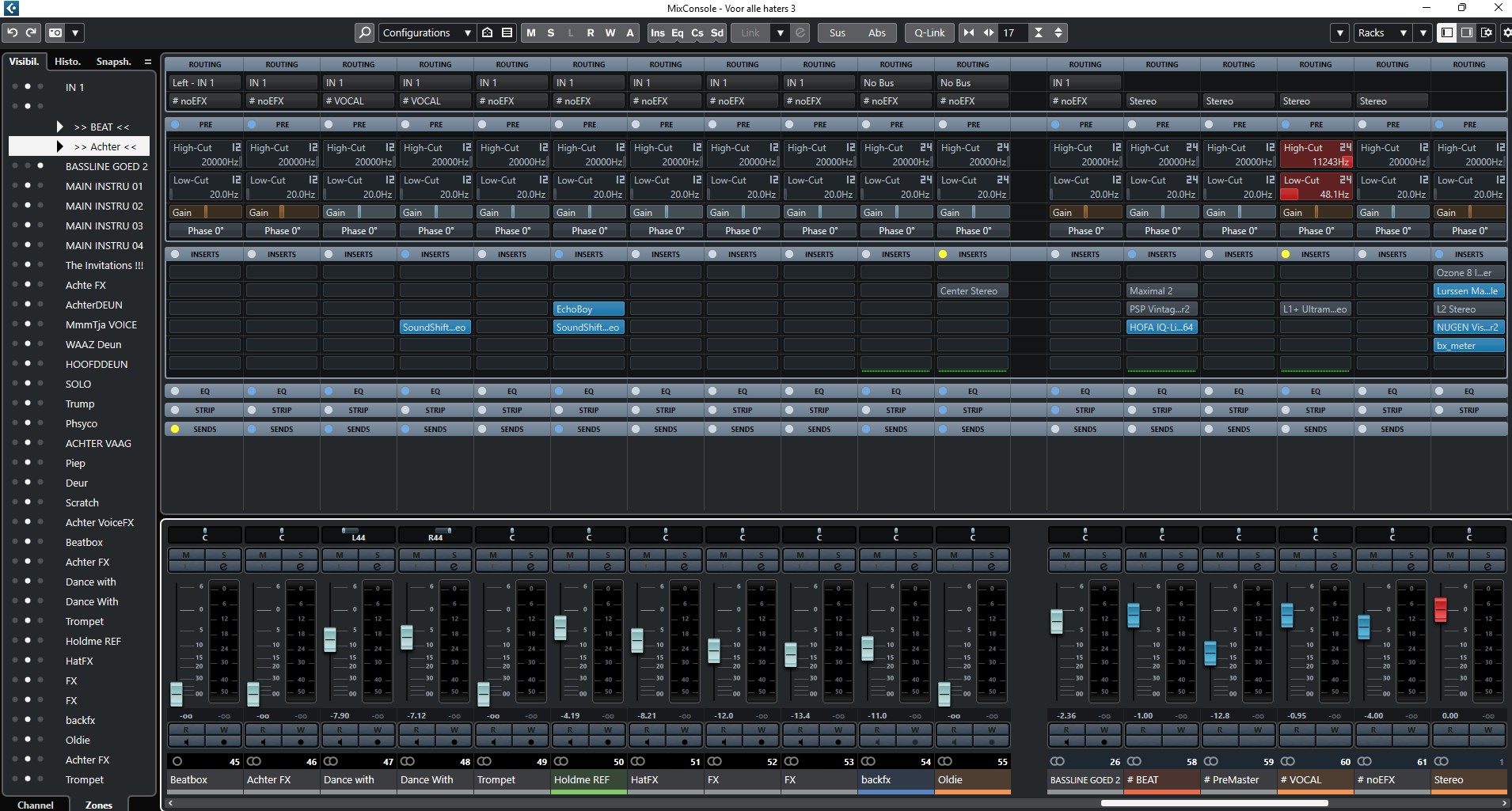
Task: Click the channel count field showing 17
Action: coord(1013,32)
